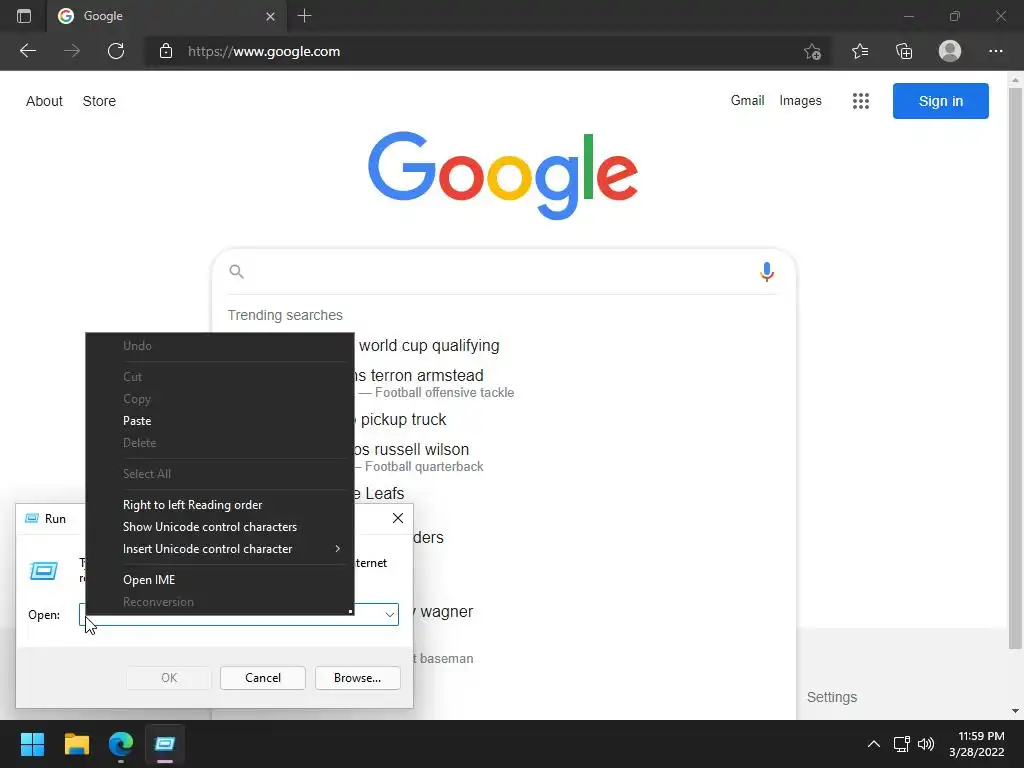1024x768 pixels.
Task: Select the Run app taskbar icon
Action: (x=165, y=744)
